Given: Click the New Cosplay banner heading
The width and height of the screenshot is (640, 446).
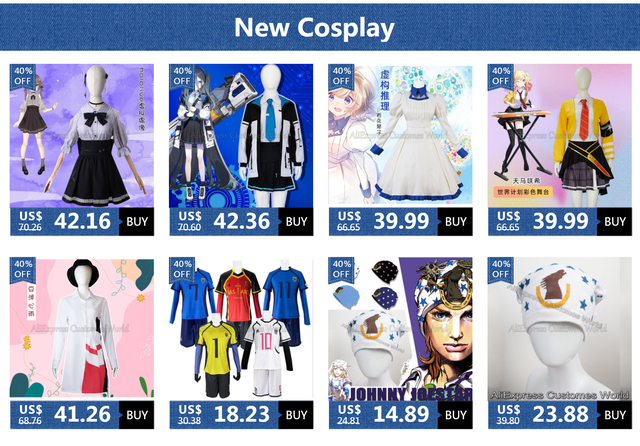Looking at the screenshot, I should [314, 28].
